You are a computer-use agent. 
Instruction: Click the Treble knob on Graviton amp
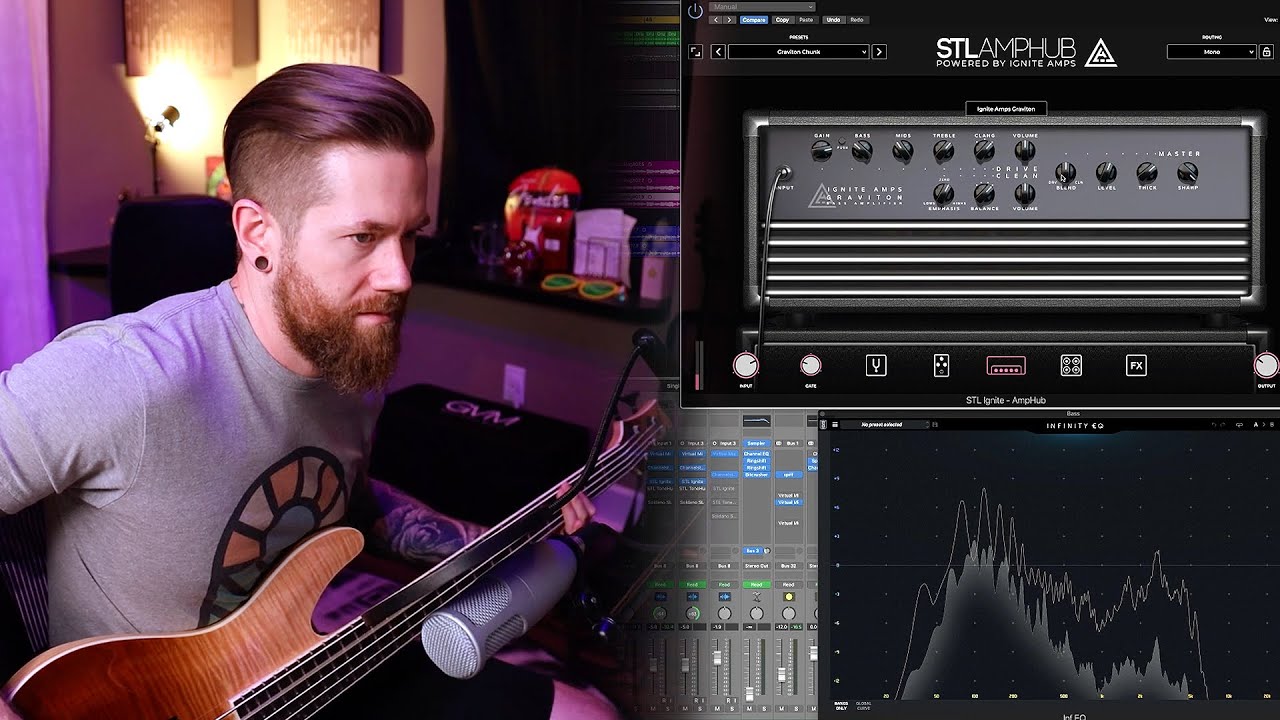(944, 151)
